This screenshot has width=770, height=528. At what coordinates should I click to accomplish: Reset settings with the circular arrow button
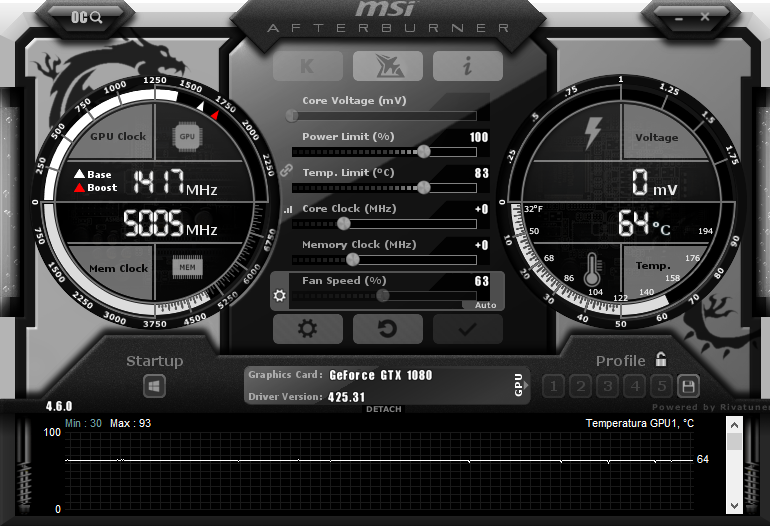click(388, 329)
